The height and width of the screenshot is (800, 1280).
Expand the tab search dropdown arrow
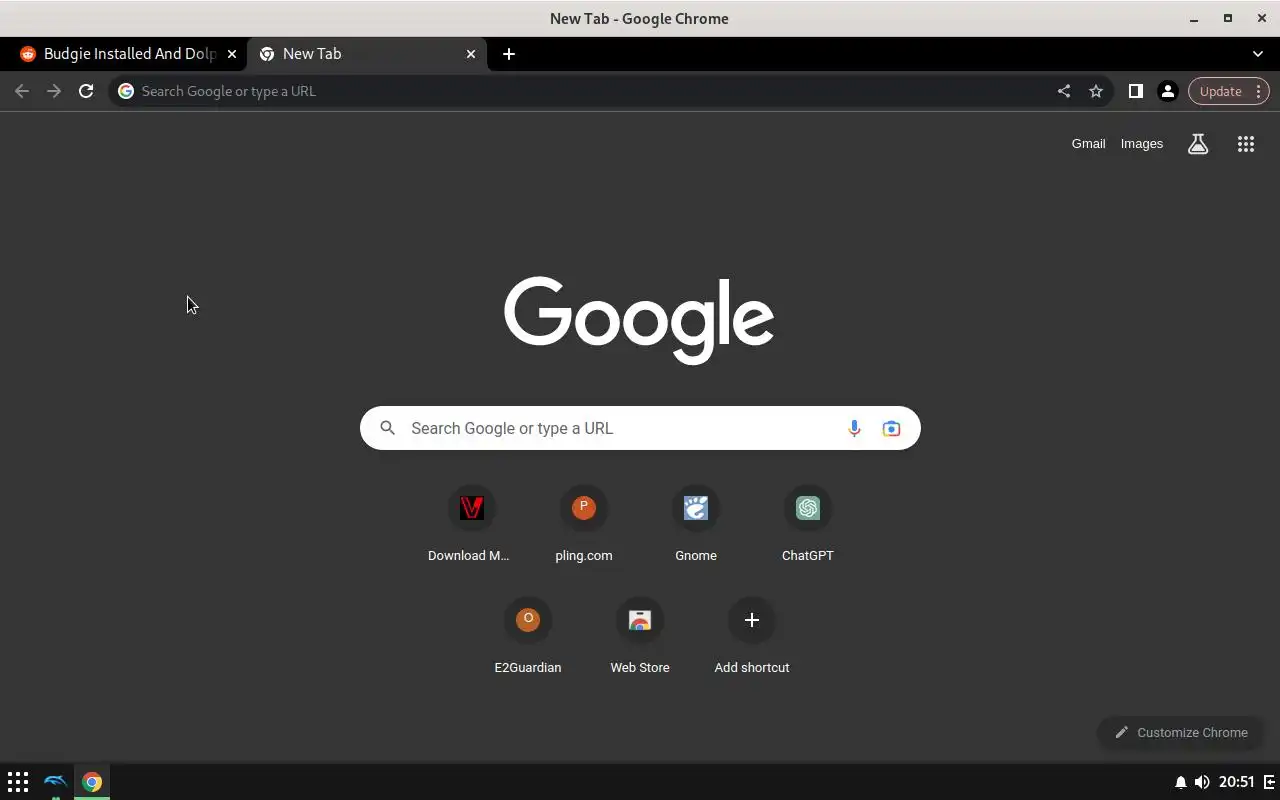(1258, 54)
